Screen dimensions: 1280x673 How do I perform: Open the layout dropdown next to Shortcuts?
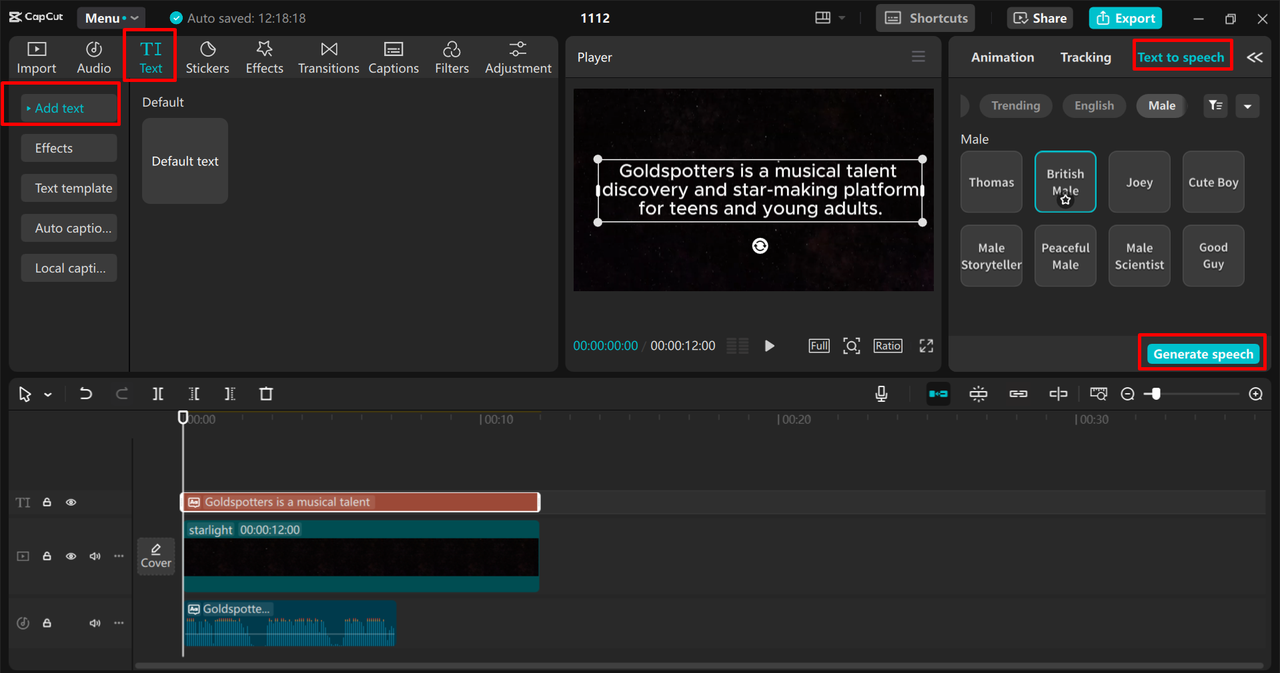tap(830, 18)
